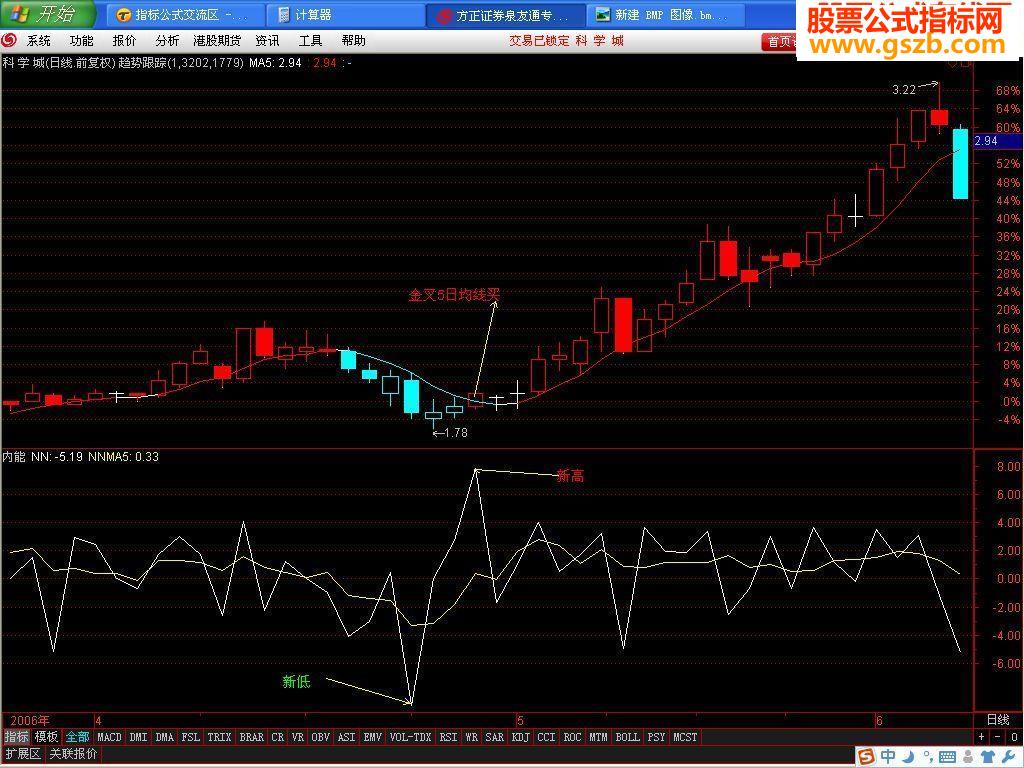Choose the FSL indicator
Screen dimensions: 1024x768
coord(190,737)
